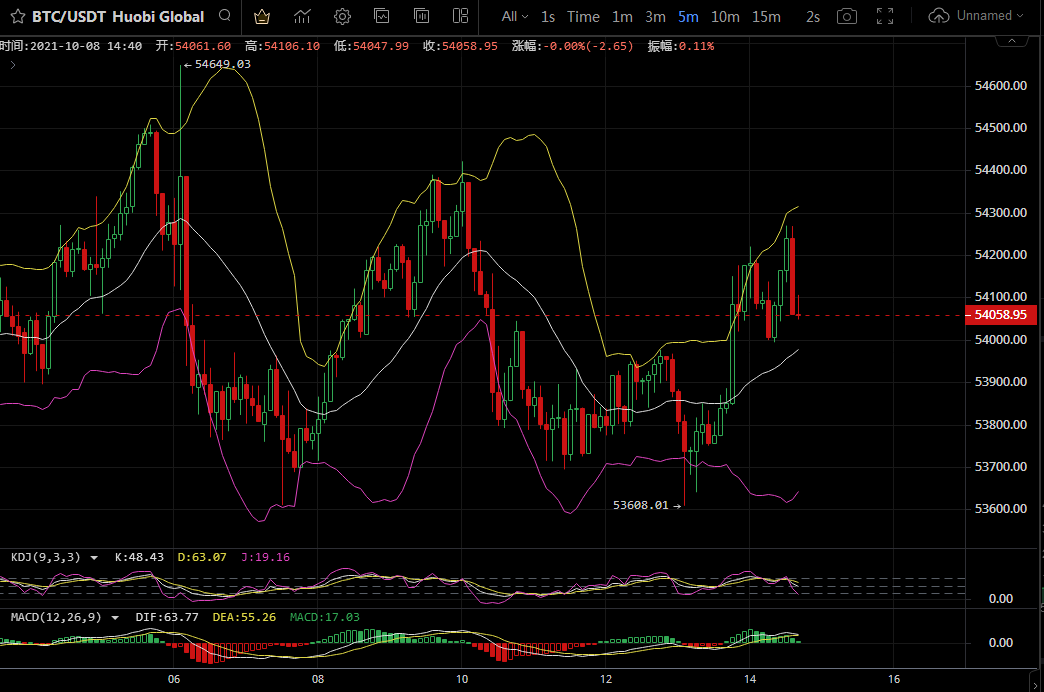Click the 10 time axis label
1044x692 pixels.
click(x=461, y=679)
